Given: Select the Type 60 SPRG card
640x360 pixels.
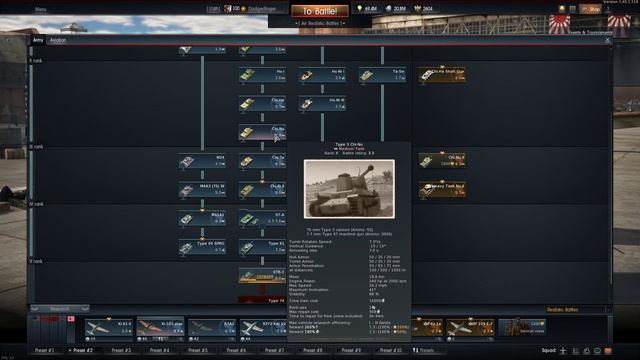Looking at the screenshot, I should pyautogui.click(x=202, y=247).
